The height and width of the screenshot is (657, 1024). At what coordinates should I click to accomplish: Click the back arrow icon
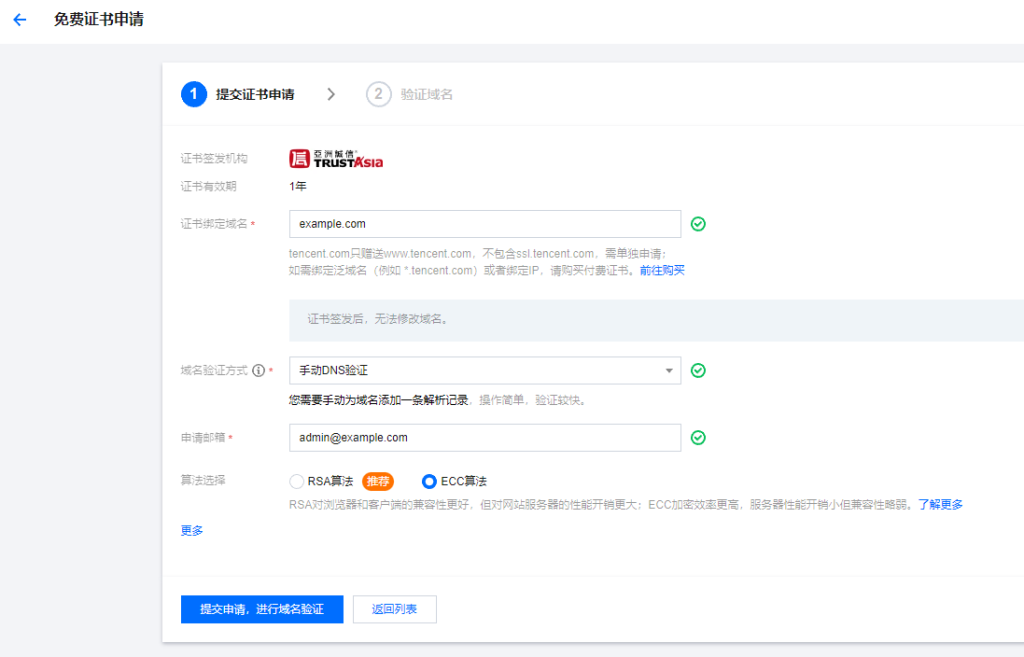pos(20,19)
